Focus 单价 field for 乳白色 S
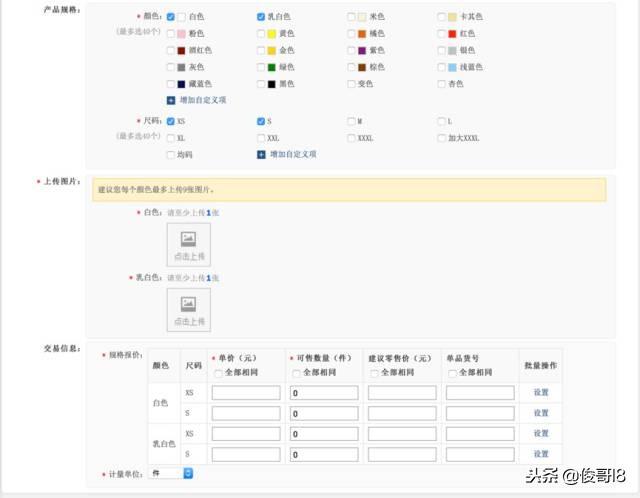Viewport: 640px width, 498px height. (246, 454)
